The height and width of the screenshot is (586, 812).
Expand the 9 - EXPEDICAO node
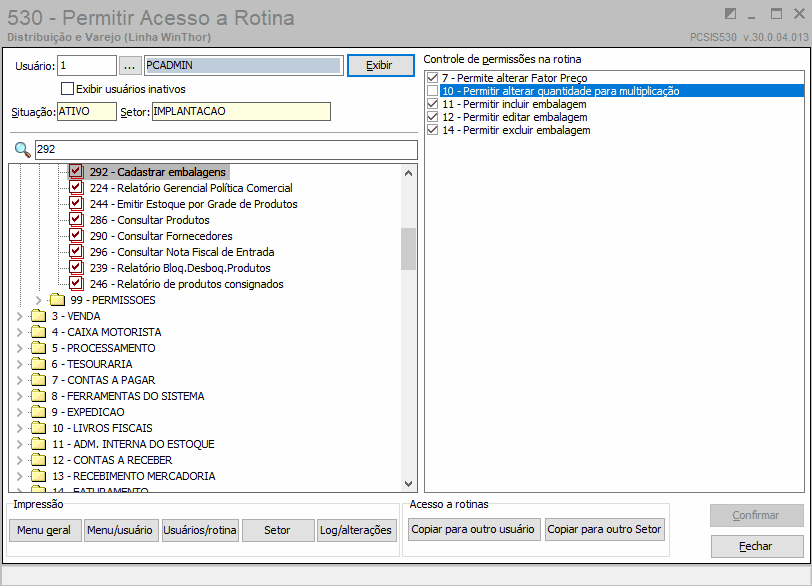(20, 413)
